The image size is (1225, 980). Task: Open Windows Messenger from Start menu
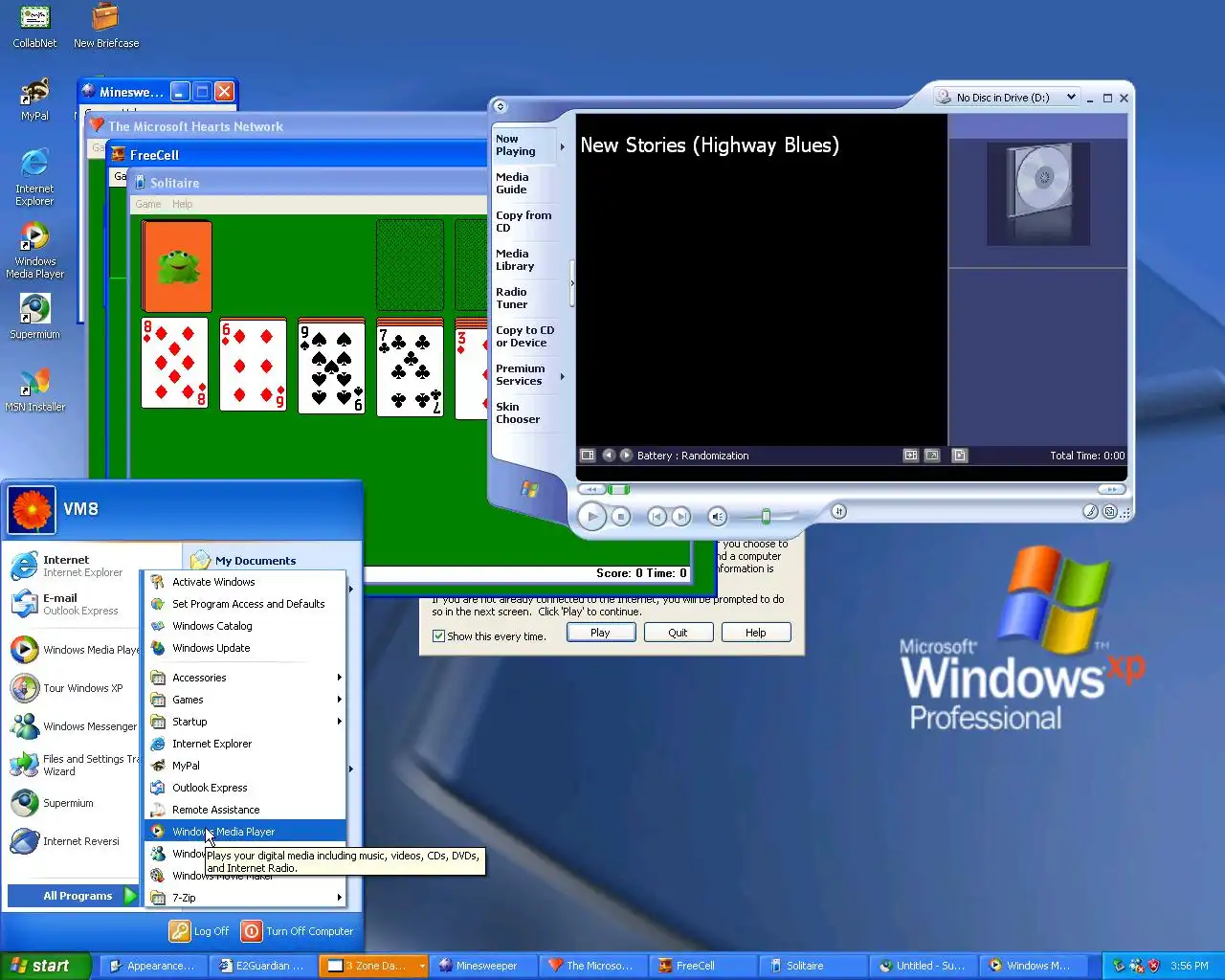(73, 726)
